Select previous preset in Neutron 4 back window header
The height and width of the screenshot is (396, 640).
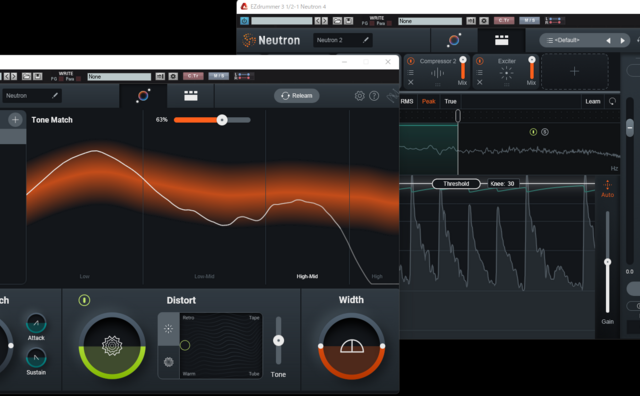point(317,21)
